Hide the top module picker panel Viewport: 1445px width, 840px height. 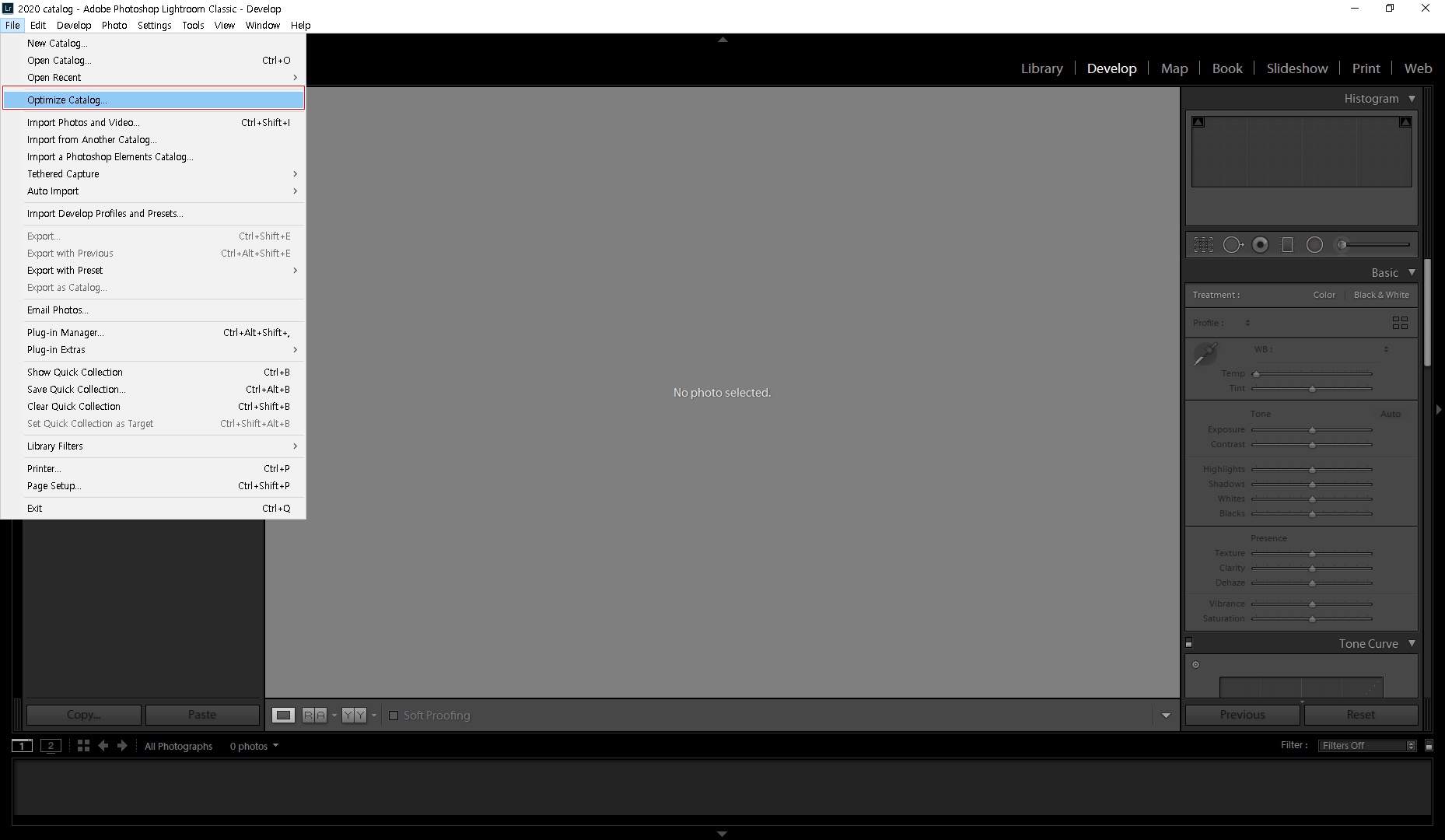[722, 40]
